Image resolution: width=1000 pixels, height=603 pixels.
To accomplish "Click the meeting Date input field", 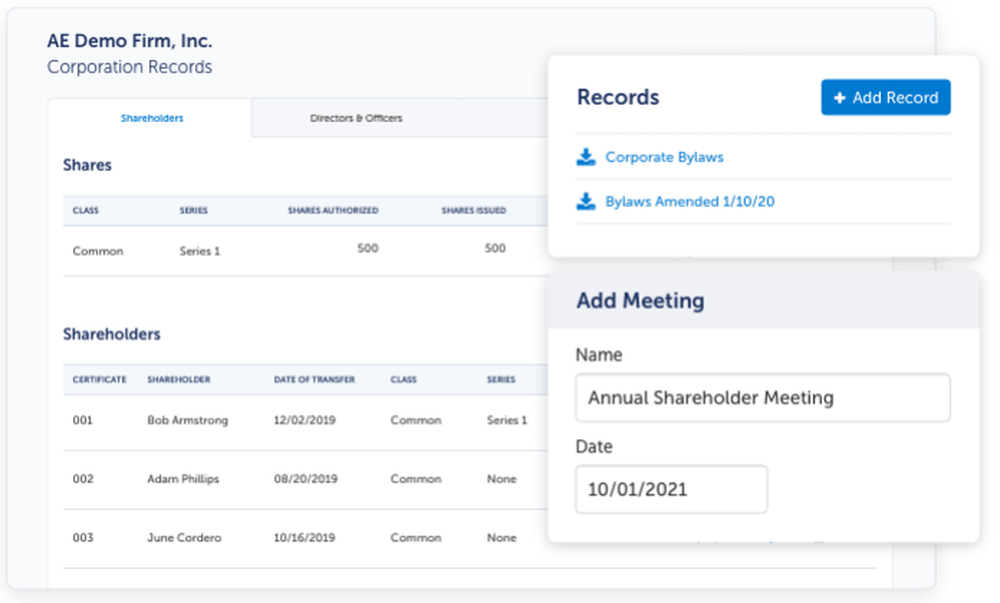I will click(x=672, y=490).
